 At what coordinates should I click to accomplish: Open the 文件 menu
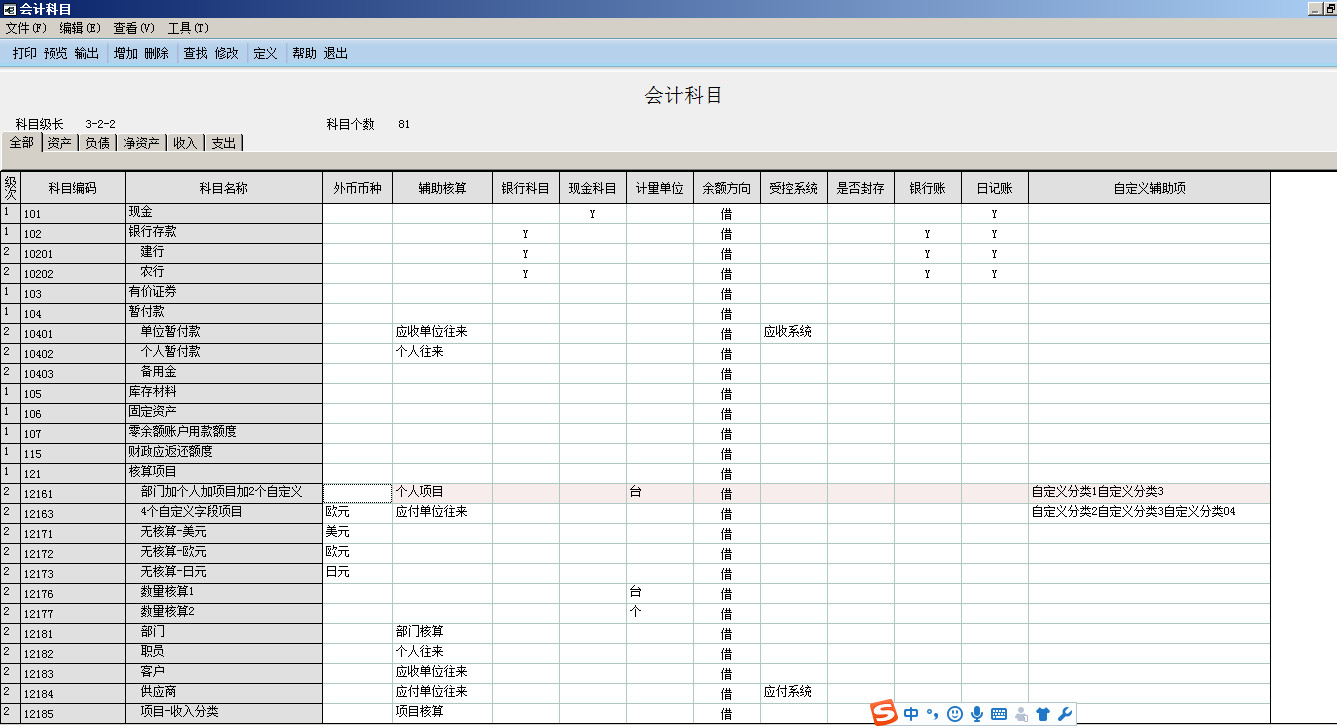[x=26, y=28]
